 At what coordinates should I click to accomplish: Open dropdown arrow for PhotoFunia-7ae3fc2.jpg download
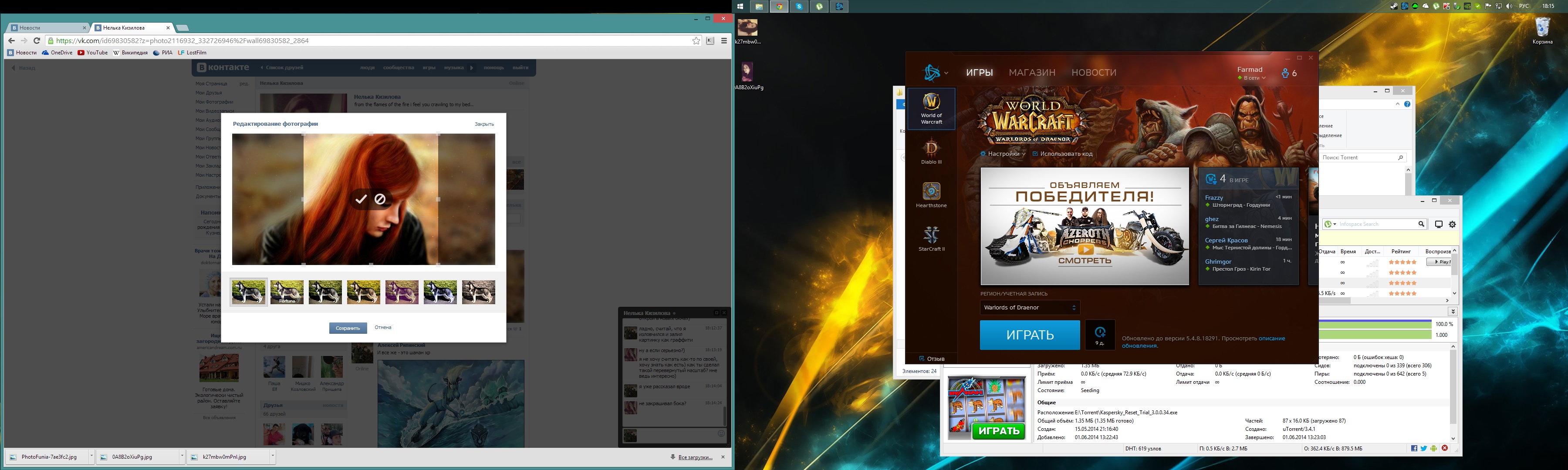pyautogui.click(x=91, y=457)
